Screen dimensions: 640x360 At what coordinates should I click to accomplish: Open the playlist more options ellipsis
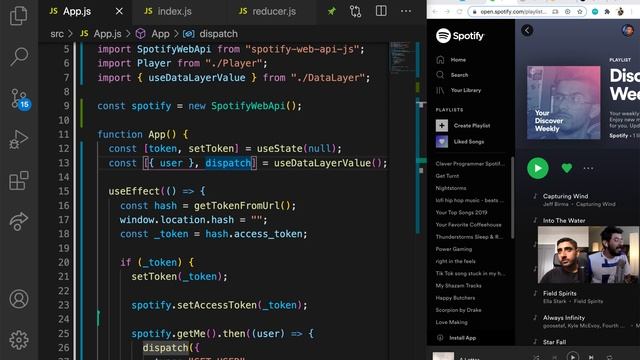(588, 168)
